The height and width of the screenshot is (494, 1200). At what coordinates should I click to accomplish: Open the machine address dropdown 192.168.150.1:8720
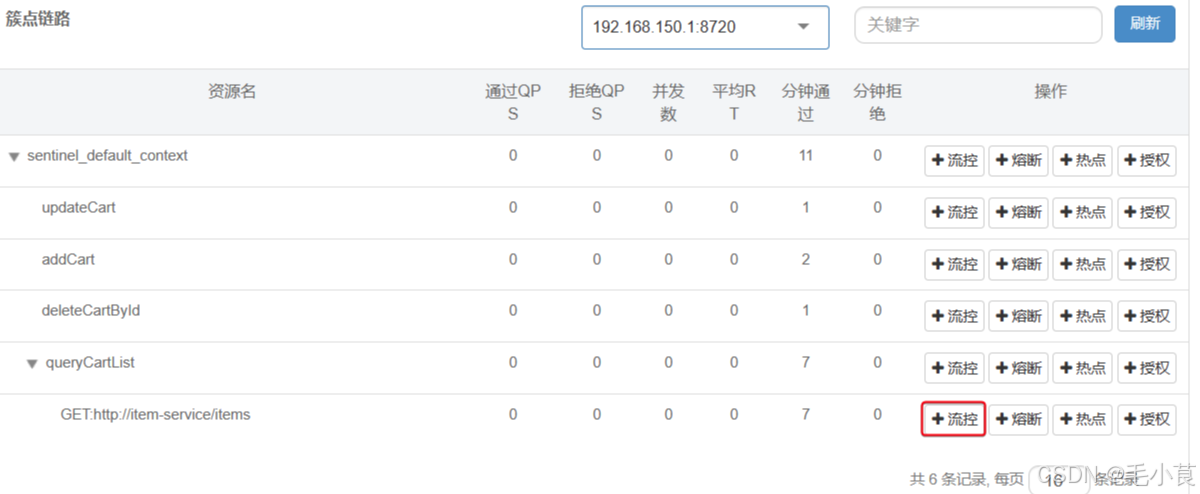click(705, 27)
